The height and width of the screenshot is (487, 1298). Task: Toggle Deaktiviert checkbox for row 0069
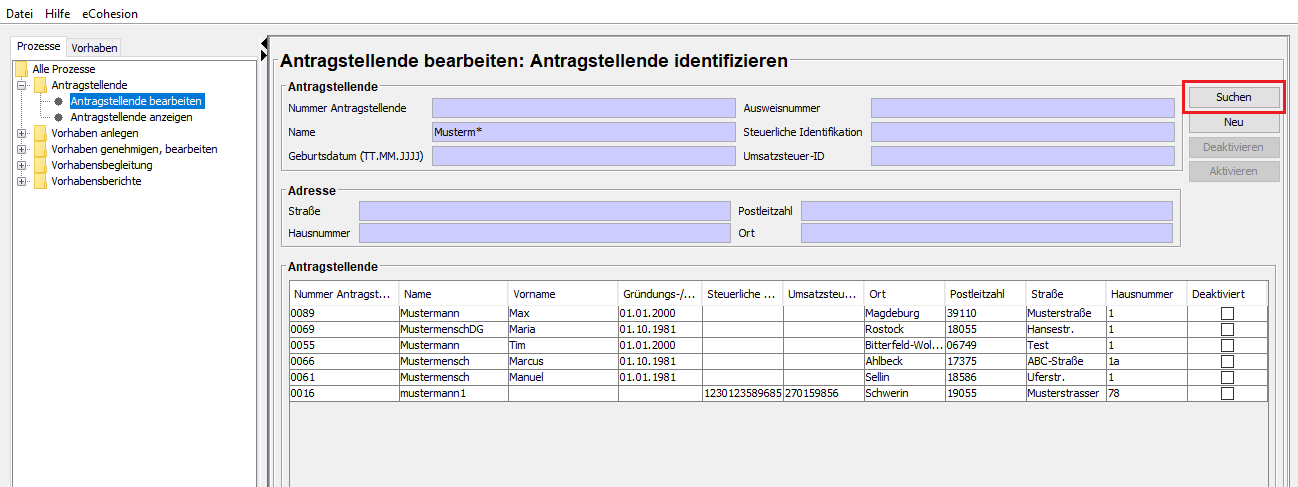pyautogui.click(x=1227, y=330)
